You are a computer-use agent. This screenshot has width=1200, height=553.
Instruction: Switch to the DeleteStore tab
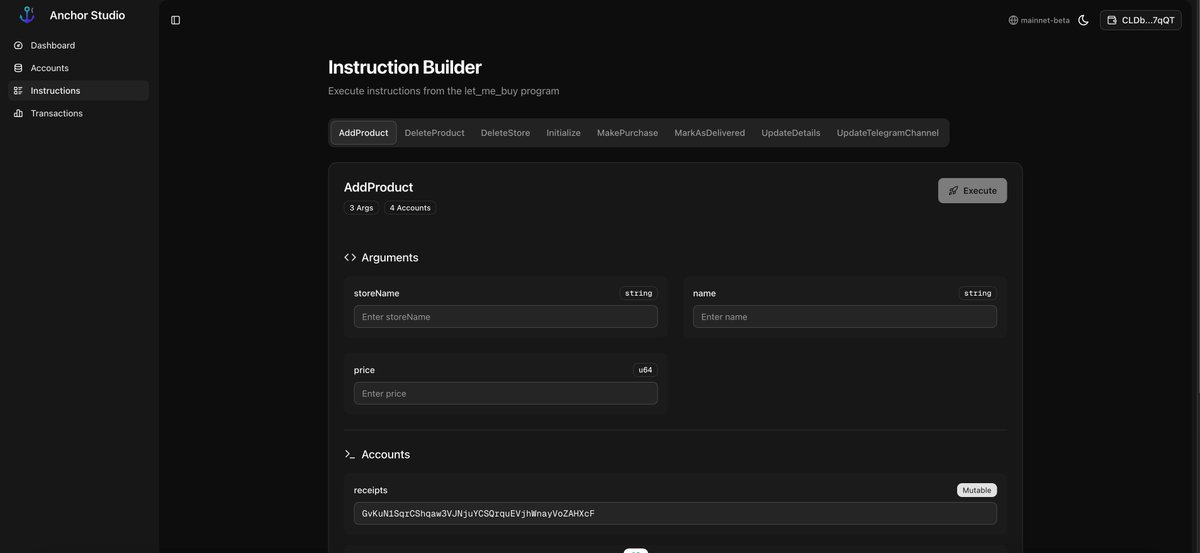coord(506,133)
